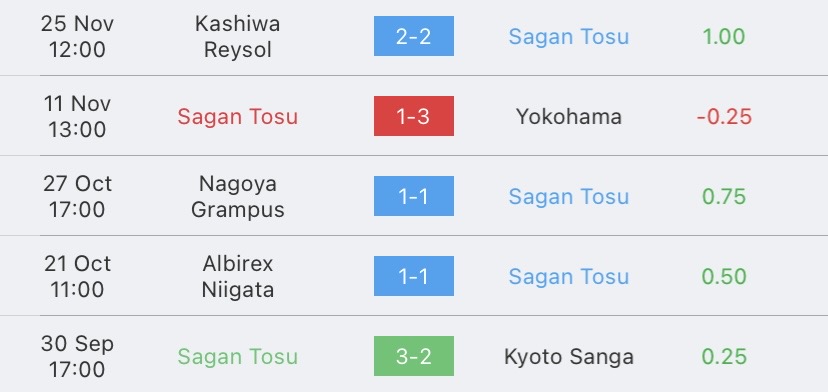Click Sagan Tosu in the 21 Oct row
This screenshot has width=828, height=392.
point(569,276)
